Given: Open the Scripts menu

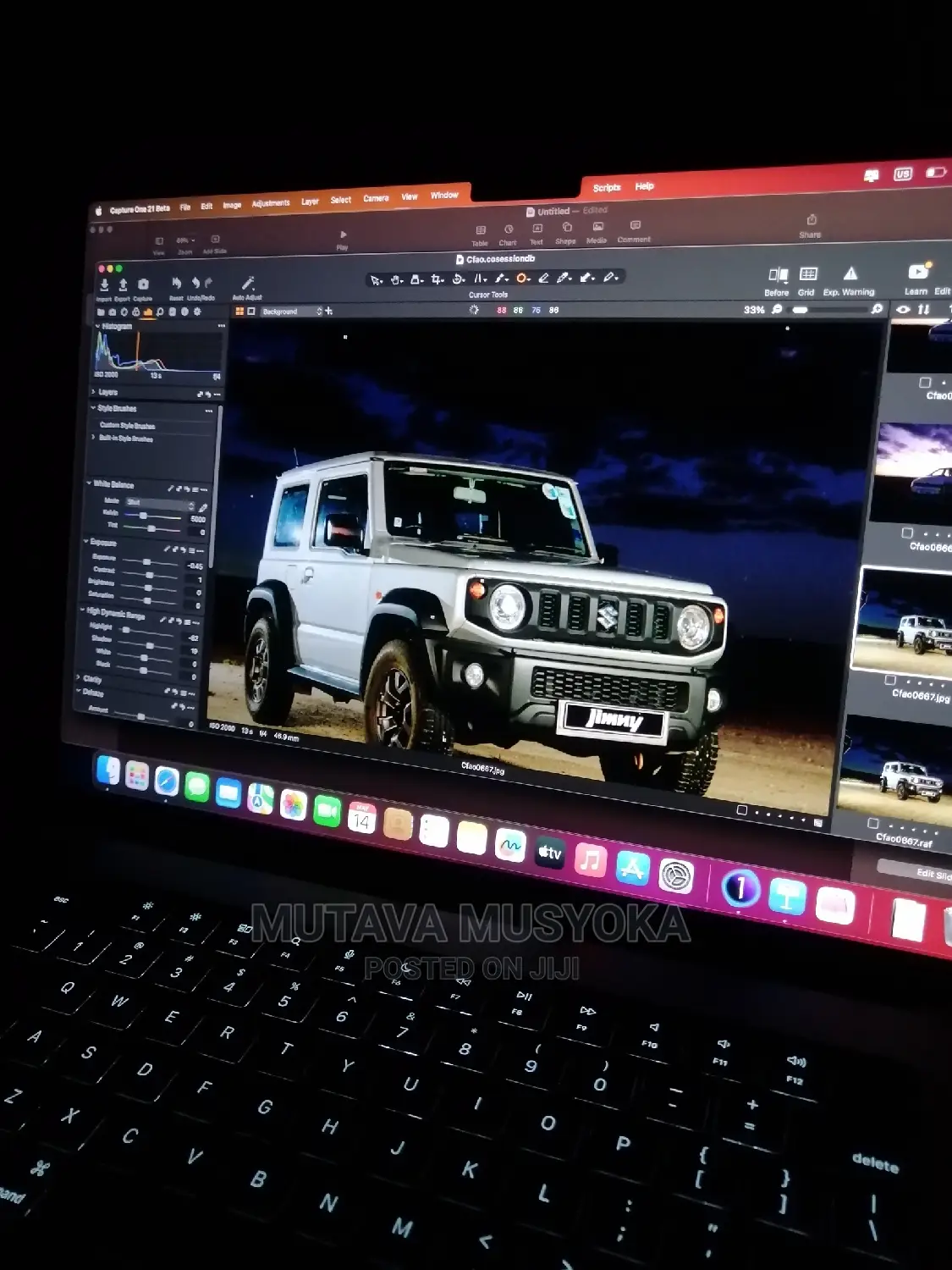Looking at the screenshot, I should (607, 188).
